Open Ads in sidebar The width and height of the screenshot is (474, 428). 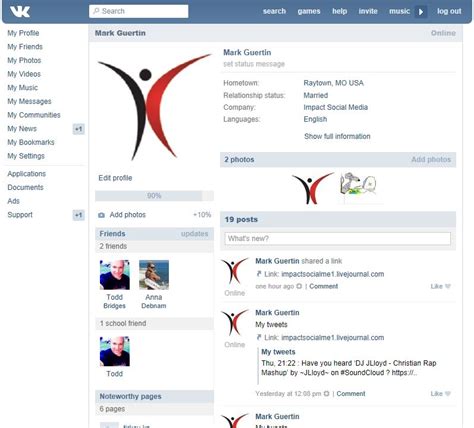click(14, 201)
